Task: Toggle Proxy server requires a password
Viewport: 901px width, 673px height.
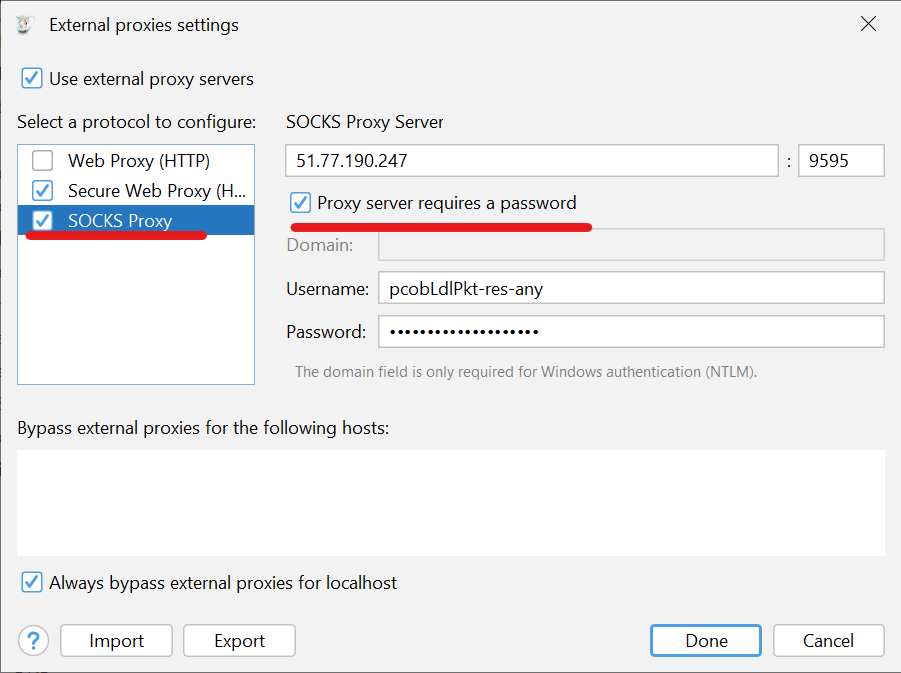Action: click(300, 203)
